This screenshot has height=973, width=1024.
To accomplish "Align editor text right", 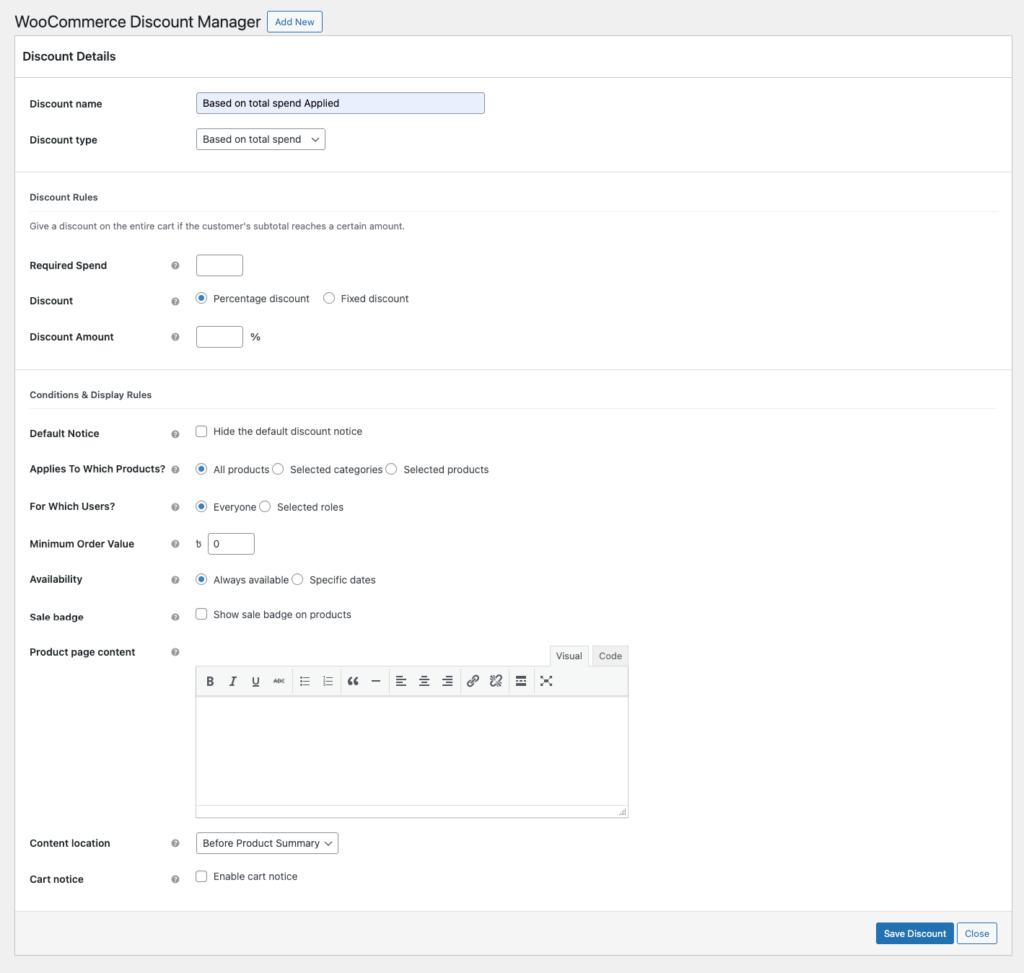I will 447,681.
